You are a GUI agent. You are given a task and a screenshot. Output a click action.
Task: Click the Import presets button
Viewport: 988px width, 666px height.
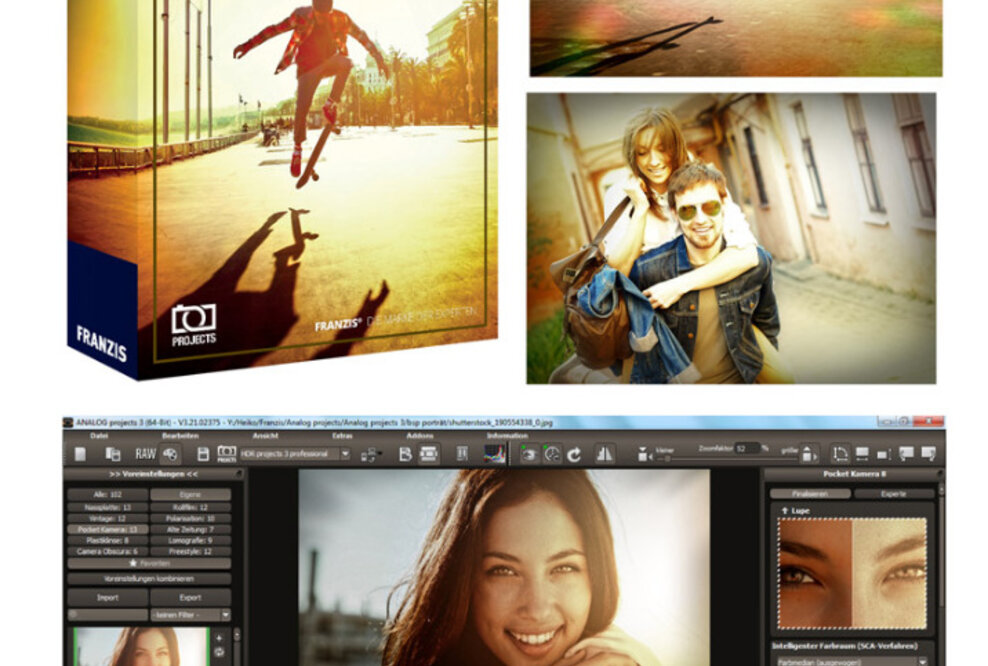[108, 597]
